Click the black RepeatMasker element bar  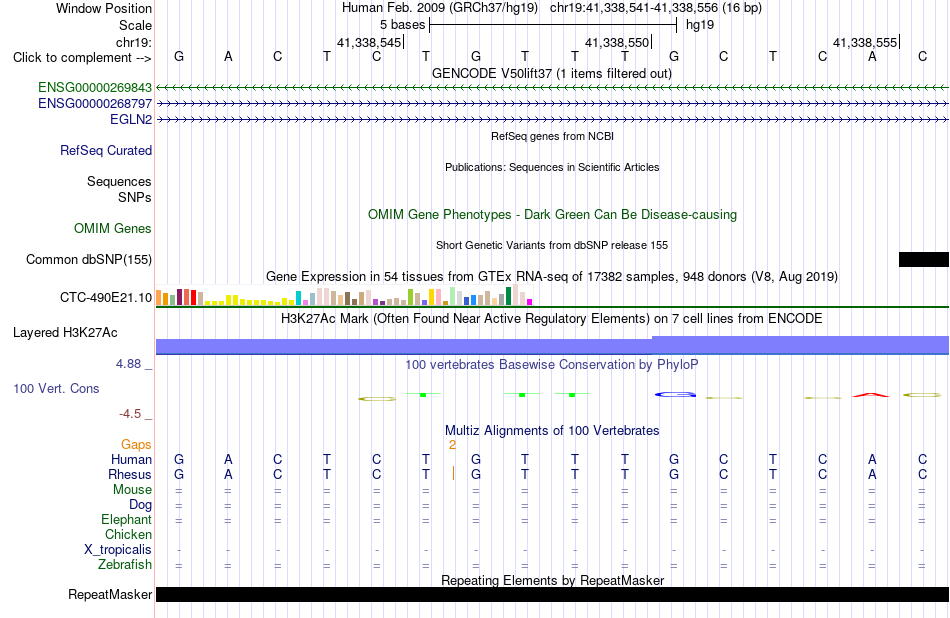tap(552, 594)
